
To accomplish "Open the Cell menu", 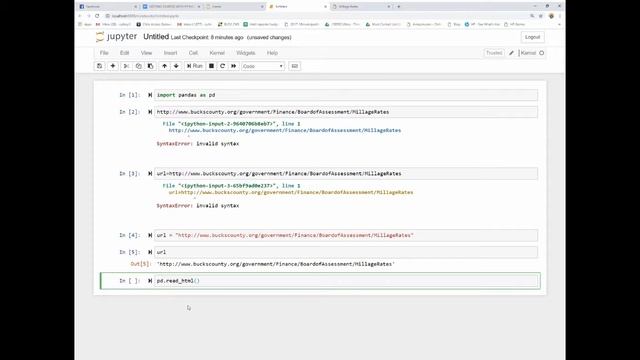I will [193, 53].
